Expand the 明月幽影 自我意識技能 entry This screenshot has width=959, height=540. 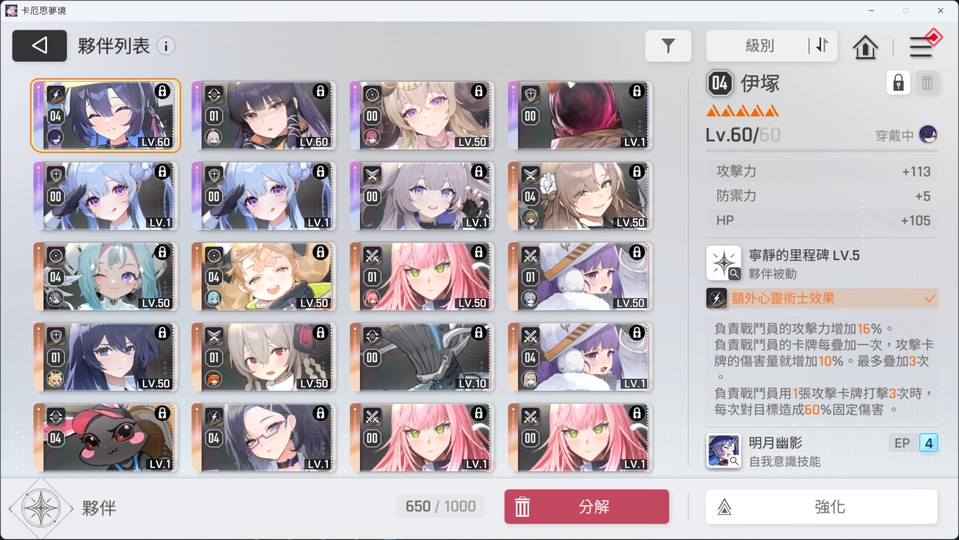coord(821,451)
